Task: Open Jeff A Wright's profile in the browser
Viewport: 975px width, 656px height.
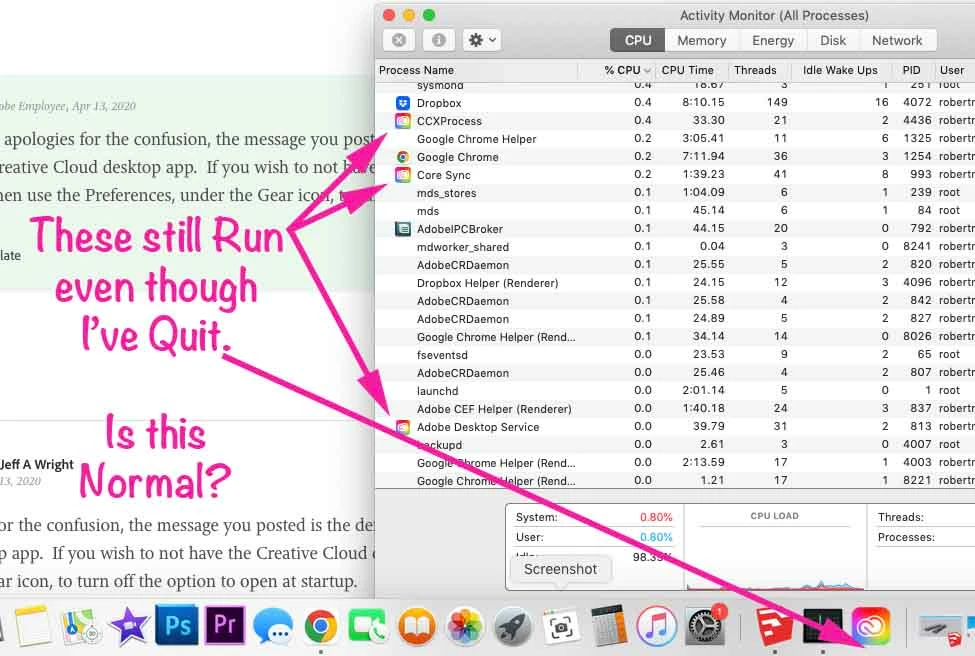Action: pyautogui.click(x=37, y=464)
